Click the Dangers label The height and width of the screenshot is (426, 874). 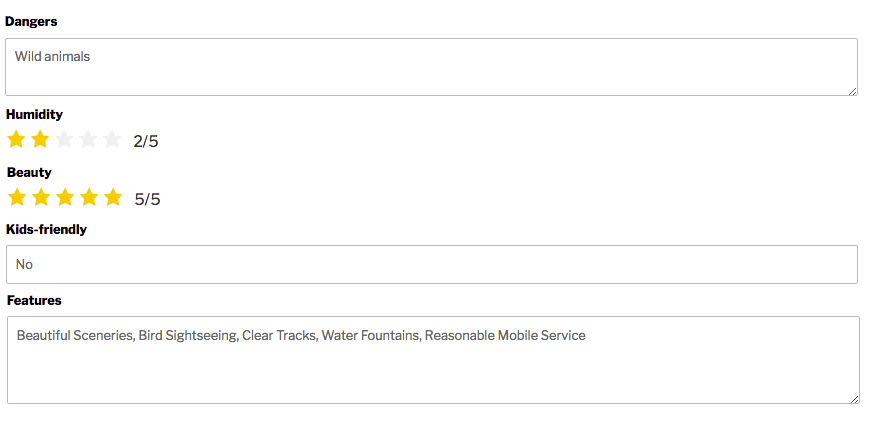(31, 21)
